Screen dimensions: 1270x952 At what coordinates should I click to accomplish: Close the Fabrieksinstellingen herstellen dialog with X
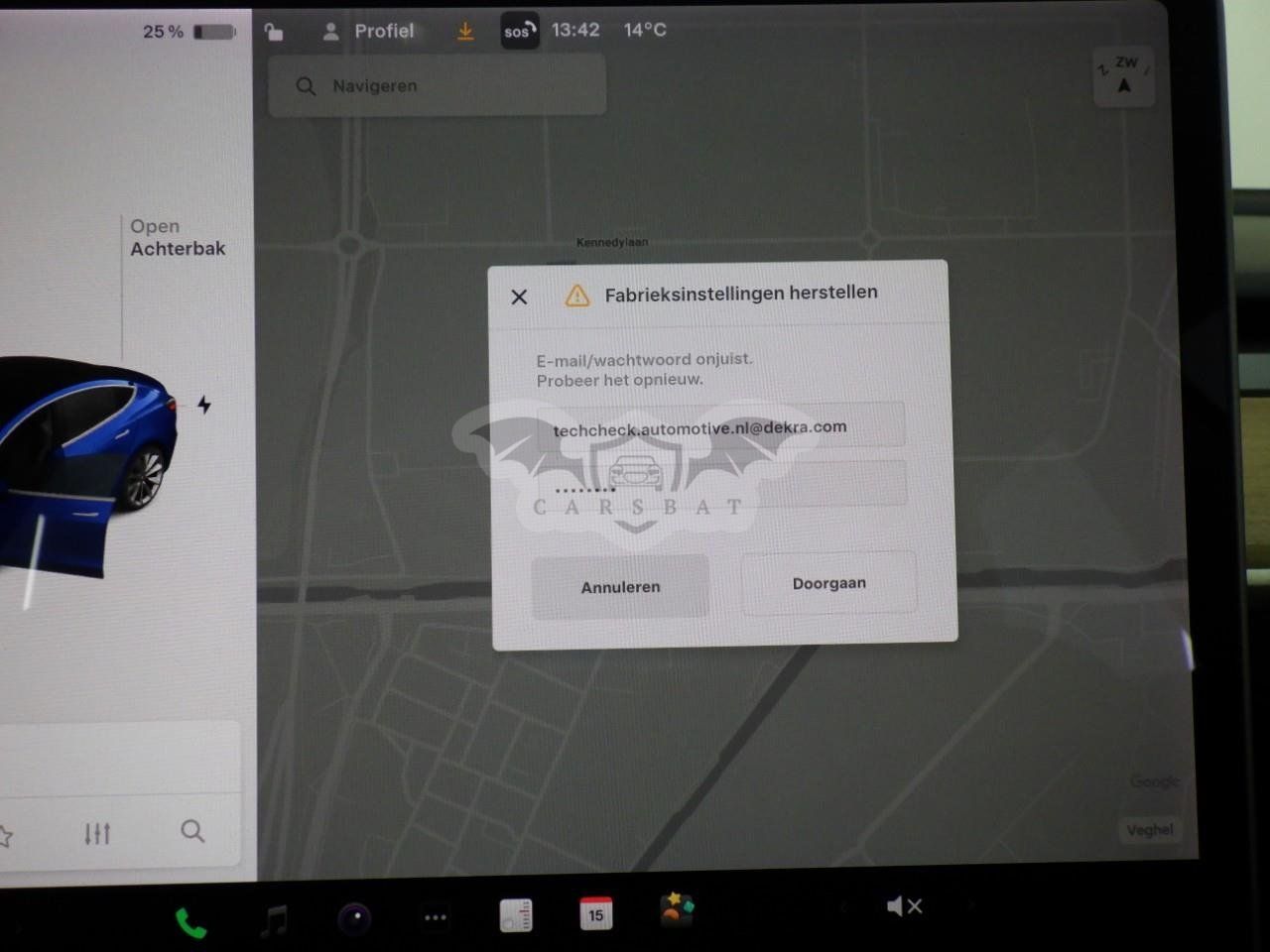(519, 297)
